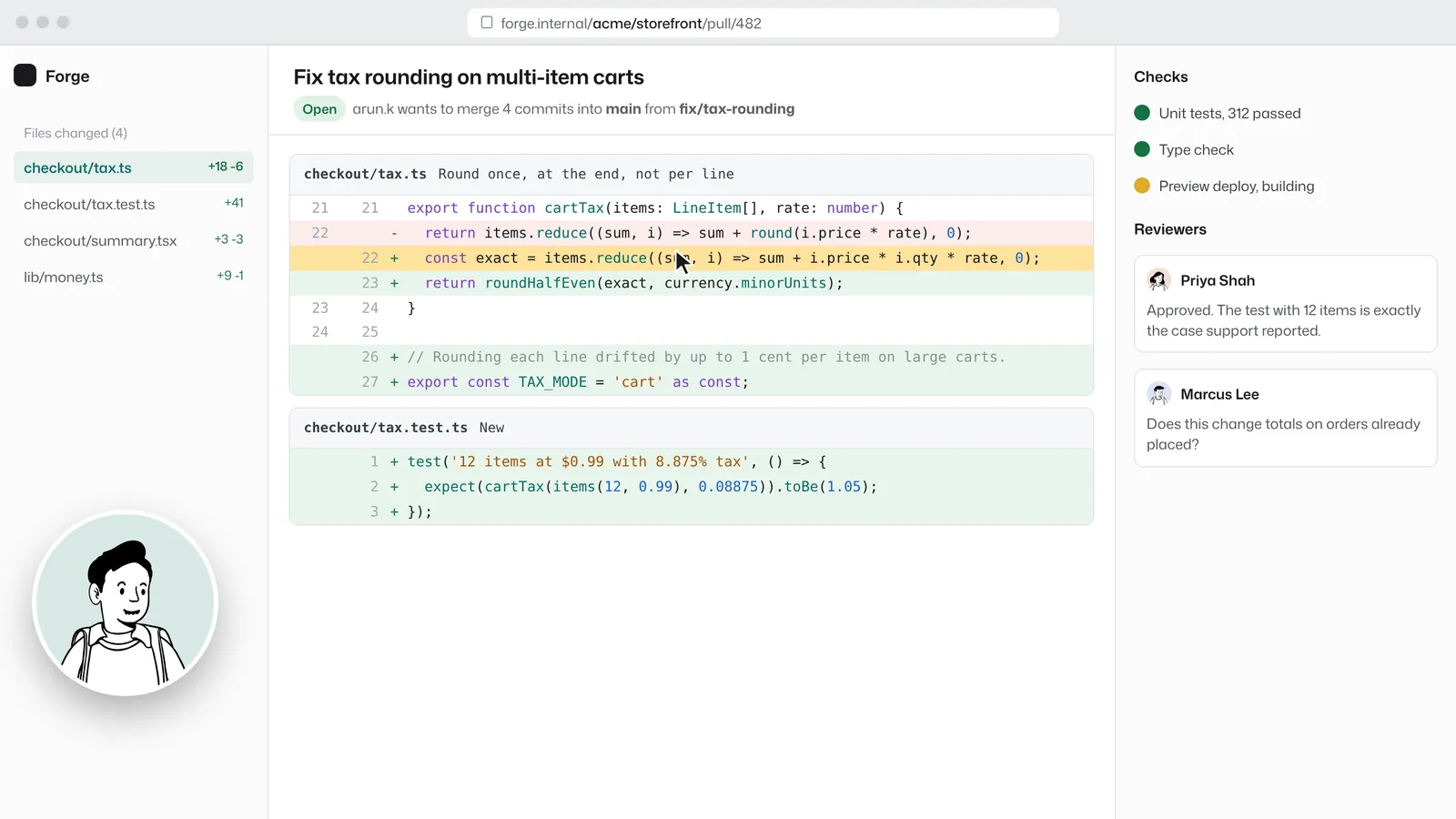Click the Open status badge
Viewport: 1456px width, 819px height.
tap(319, 109)
